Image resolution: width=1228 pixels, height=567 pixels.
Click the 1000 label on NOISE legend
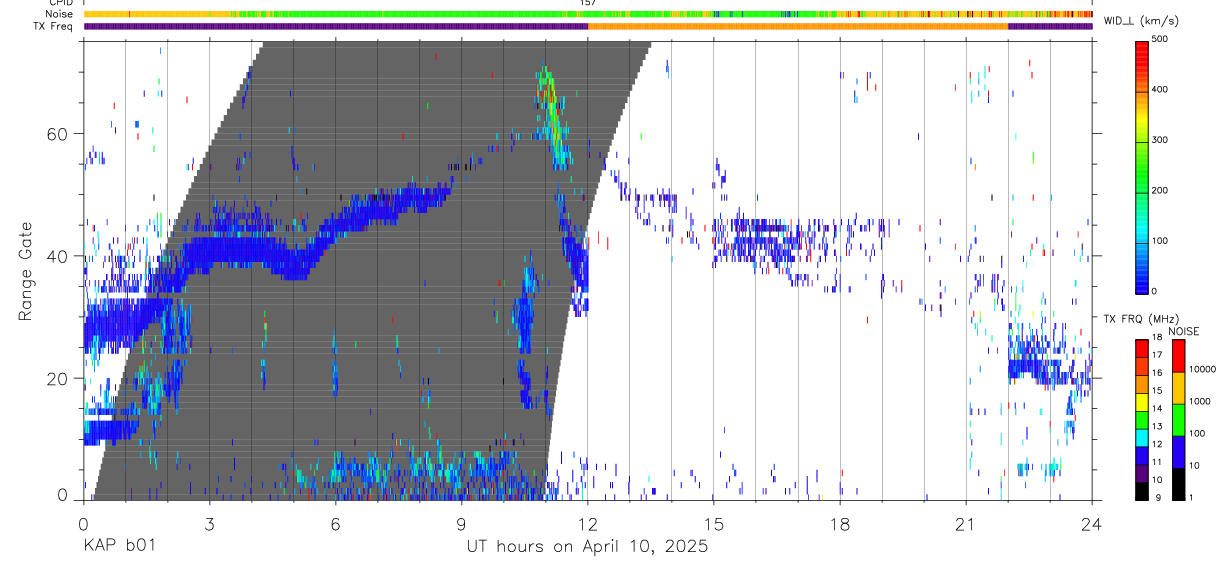[x=1199, y=402]
